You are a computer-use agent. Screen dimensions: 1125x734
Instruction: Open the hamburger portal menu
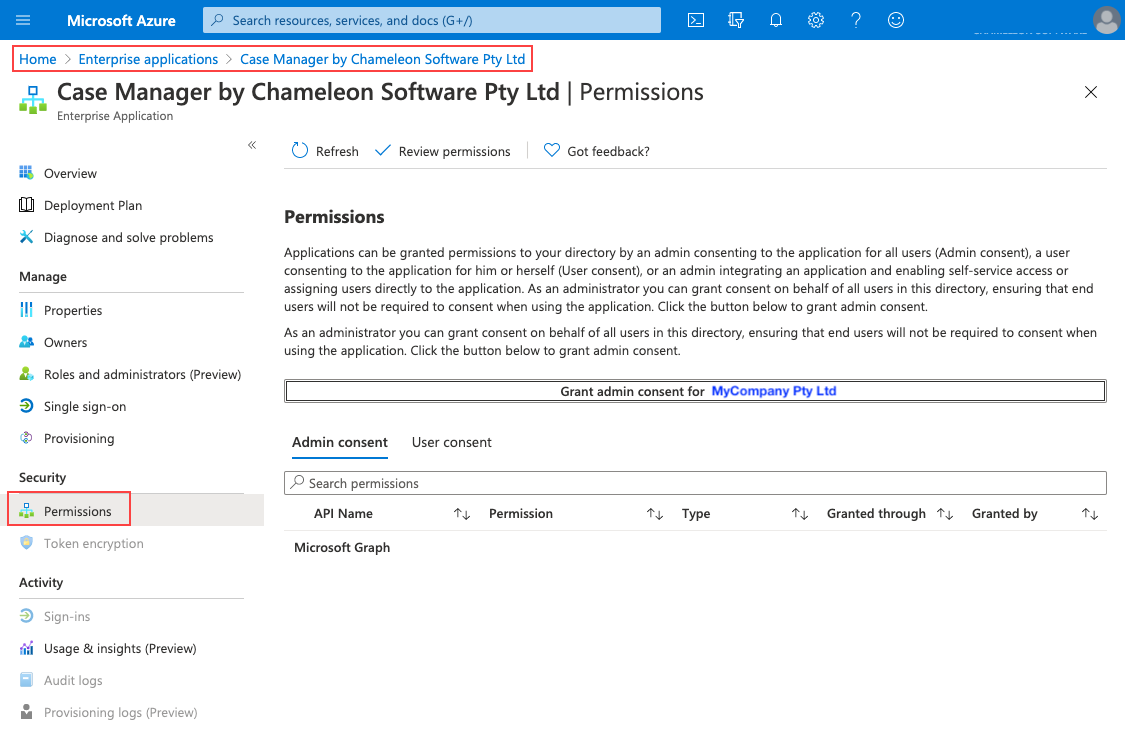click(24, 20)
